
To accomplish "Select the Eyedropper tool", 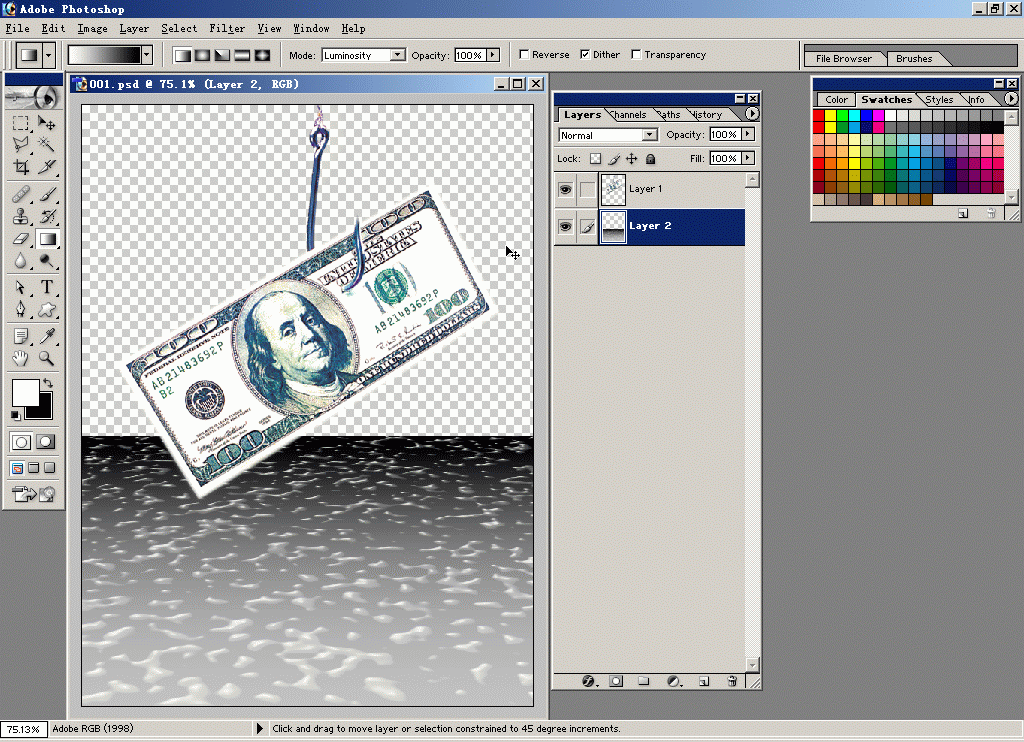I will click(46, 336).
